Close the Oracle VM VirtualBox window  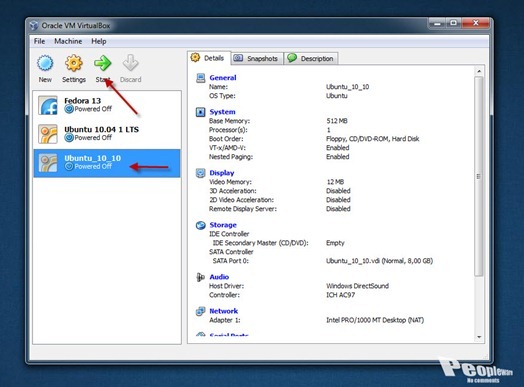coord(476,23)
